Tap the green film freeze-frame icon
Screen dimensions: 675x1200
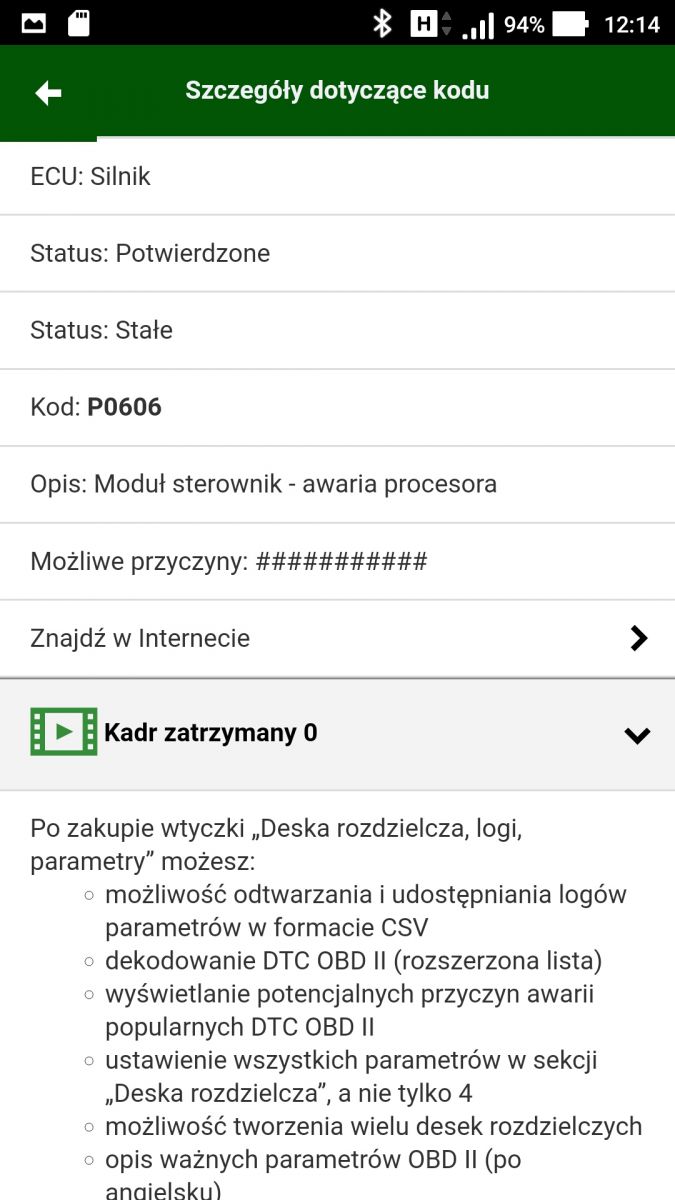pyautogui.click(x=64, y=732)
